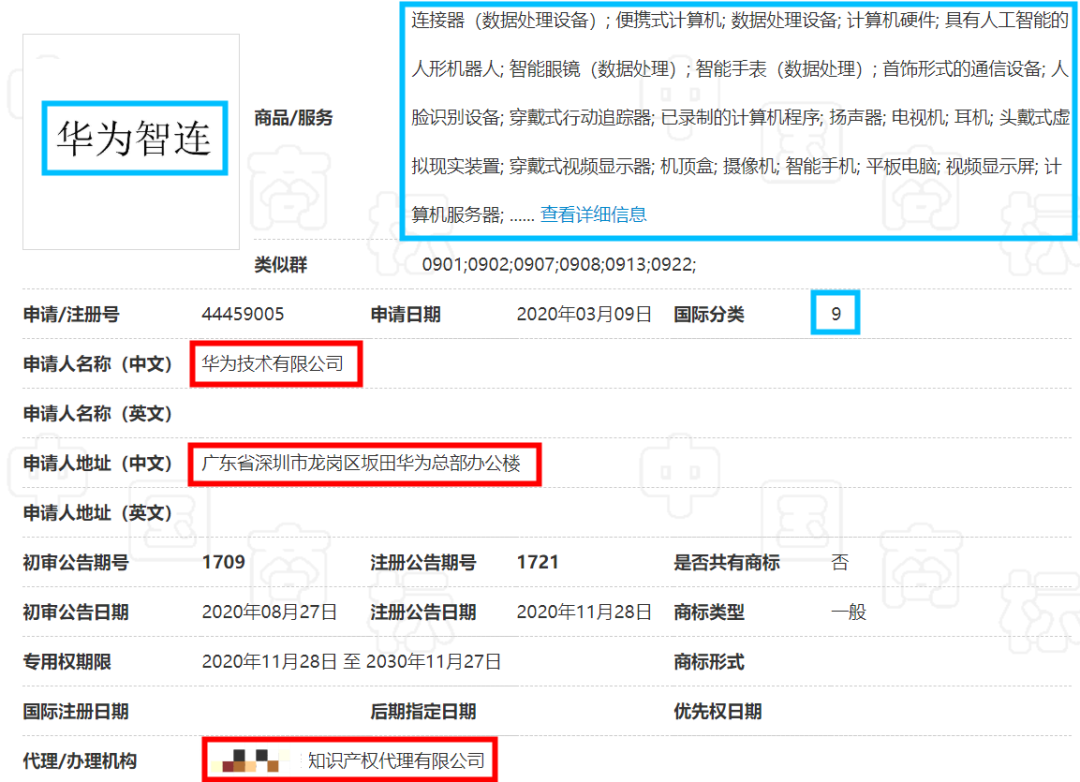Click the 专用权期限 label
Image resolution: width=1080 pixels, height=782 pixels.
tap(67, 661)
